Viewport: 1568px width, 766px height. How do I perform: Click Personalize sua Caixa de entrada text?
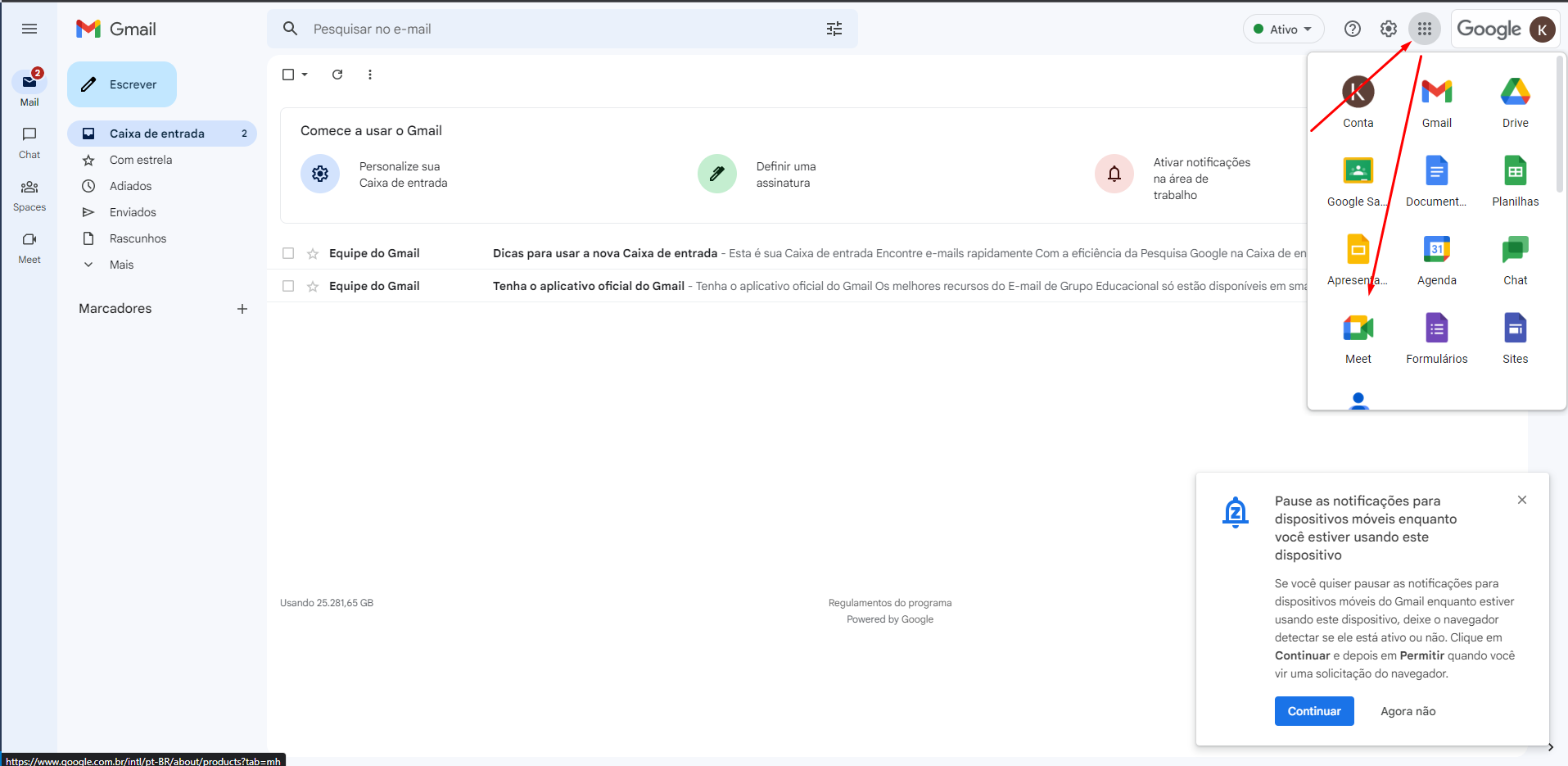[x=404, y=175]
